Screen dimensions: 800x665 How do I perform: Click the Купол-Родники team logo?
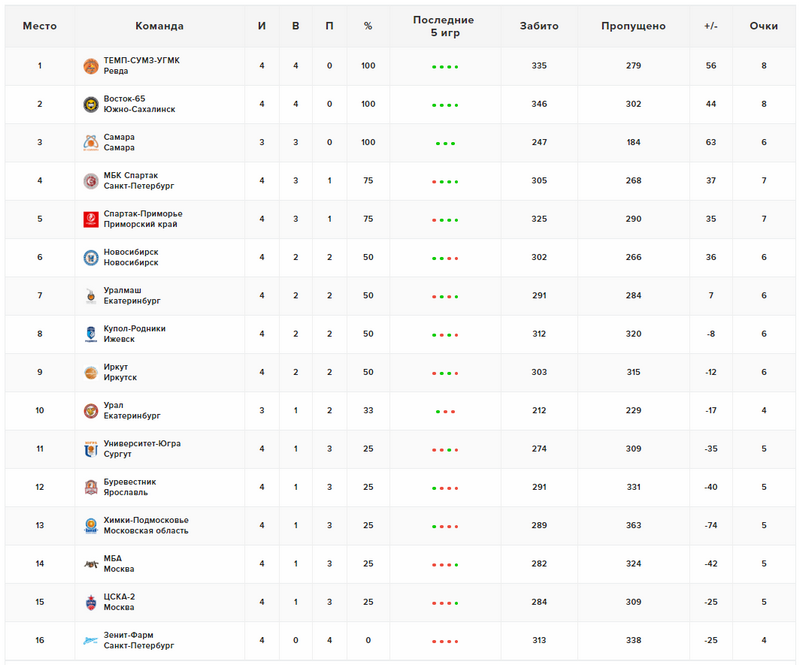click(91, 334)
